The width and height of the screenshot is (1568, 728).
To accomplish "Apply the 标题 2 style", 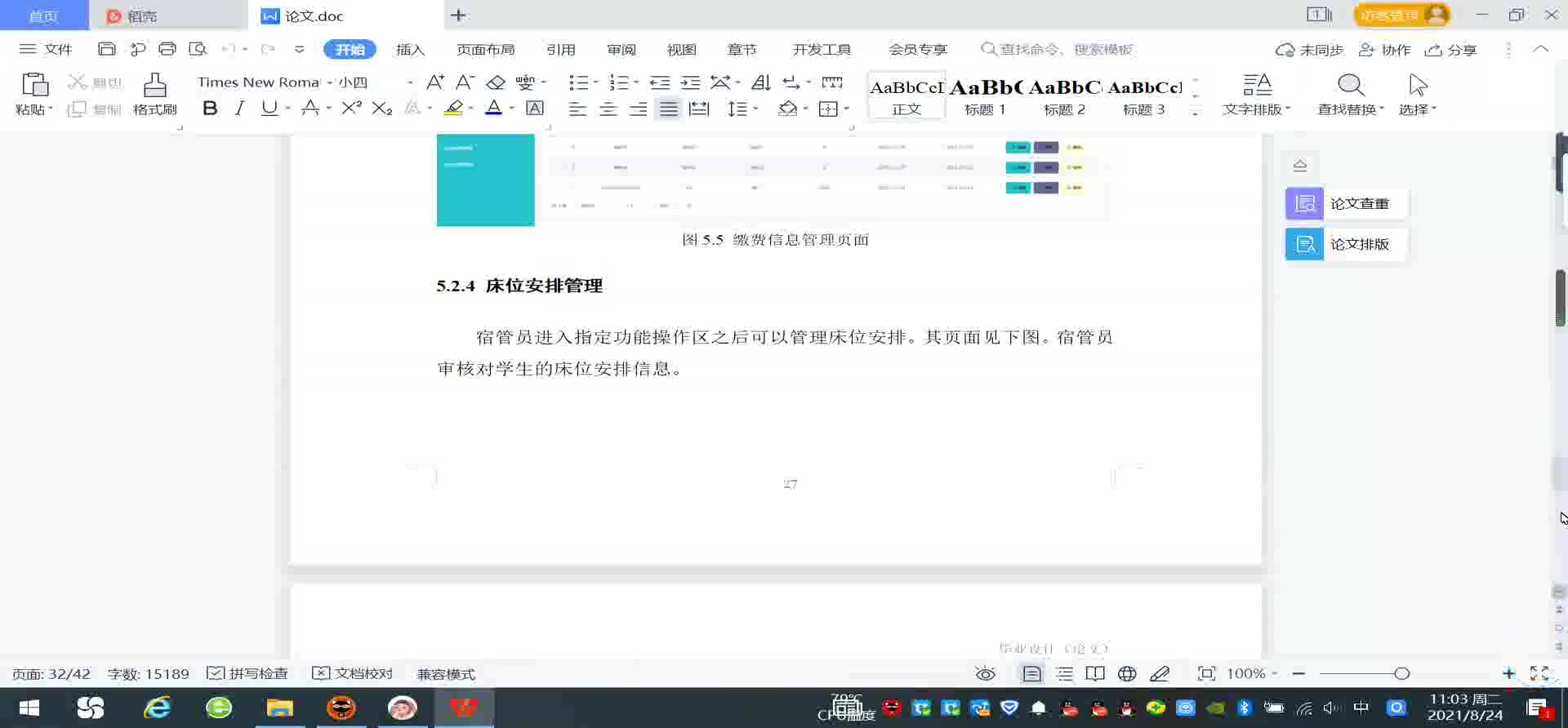I will coord(1065,95).
